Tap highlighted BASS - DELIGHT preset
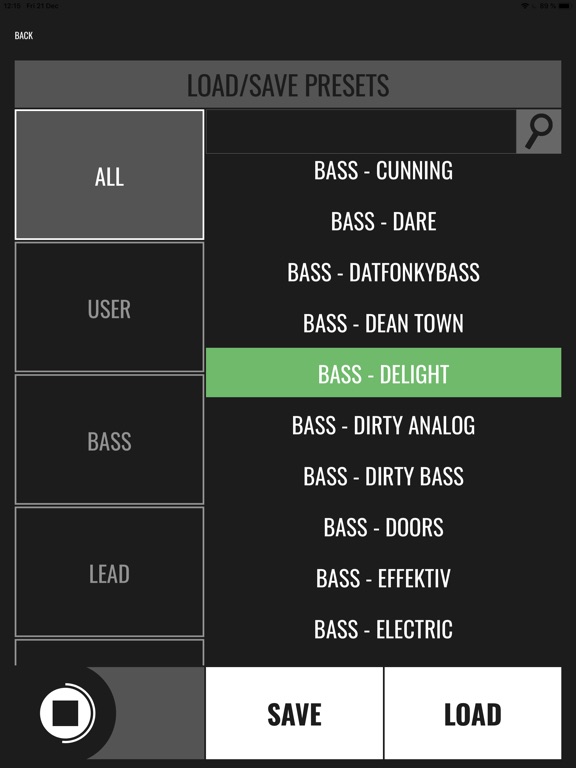This screenshot has height=768, width=576. click(x=384, y=373)
